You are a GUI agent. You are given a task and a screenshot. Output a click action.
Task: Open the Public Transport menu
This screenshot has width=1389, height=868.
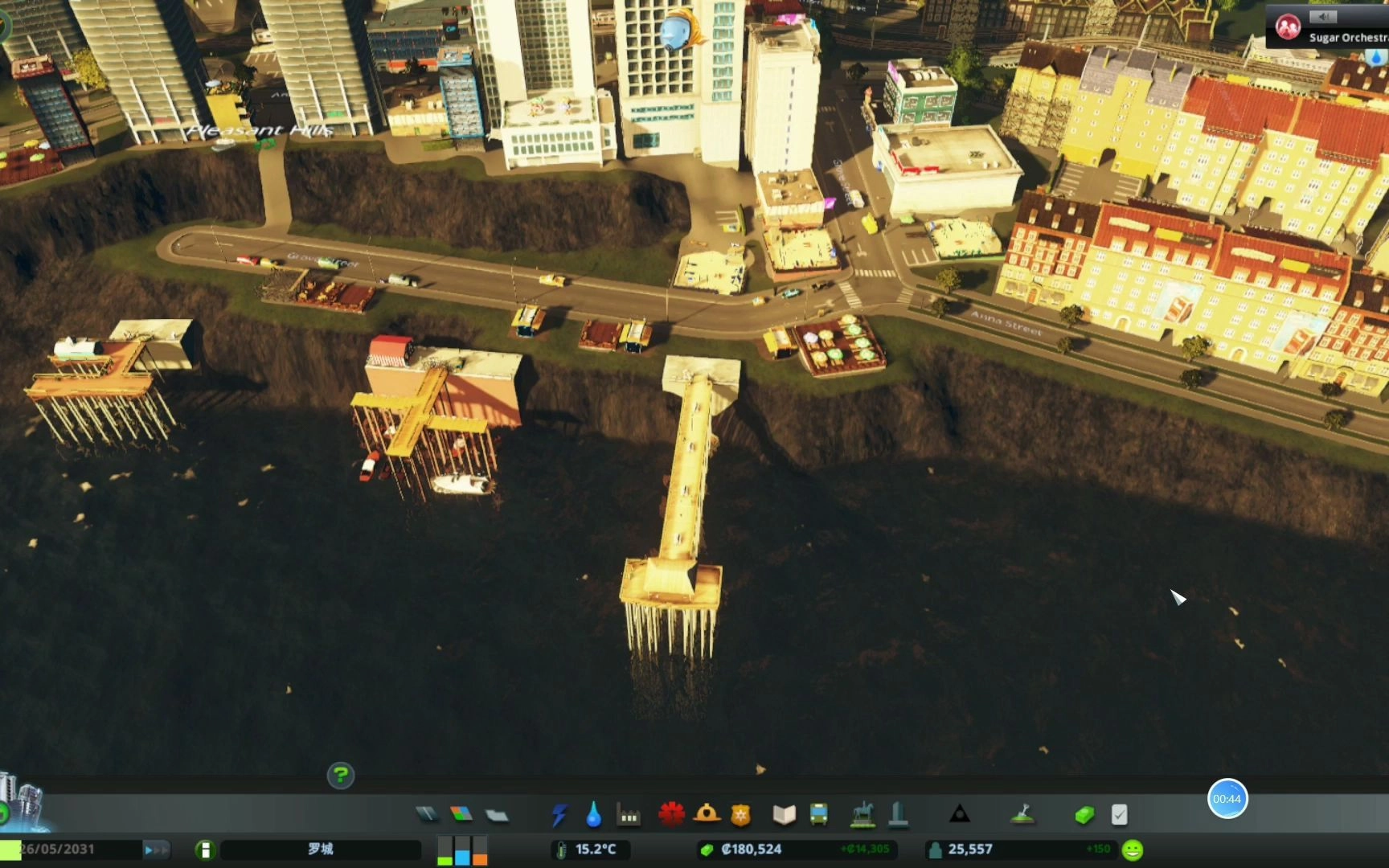[819, 815]
